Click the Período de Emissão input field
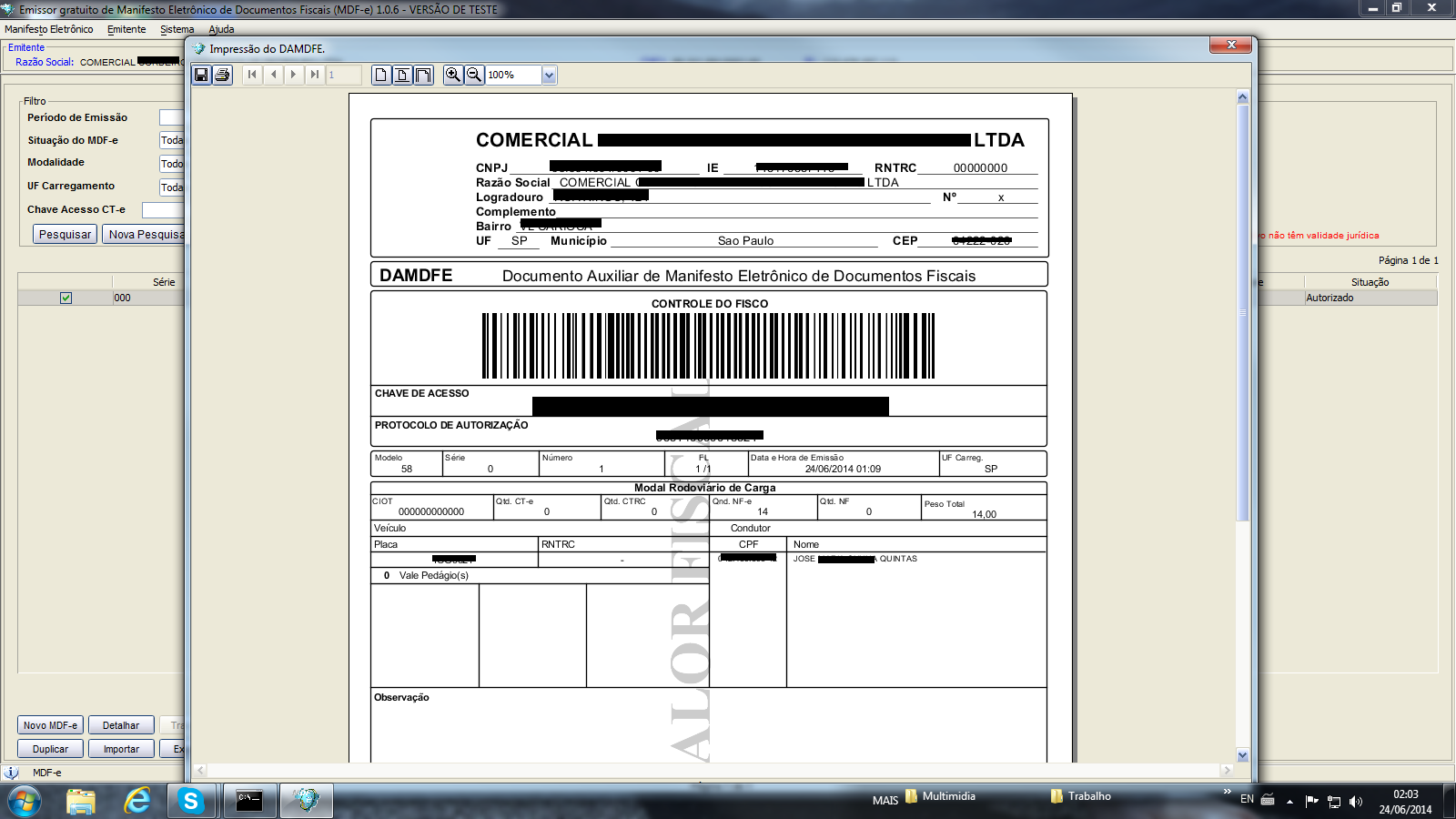This screenshot has height=819, width=1456. tap(172, 117)
